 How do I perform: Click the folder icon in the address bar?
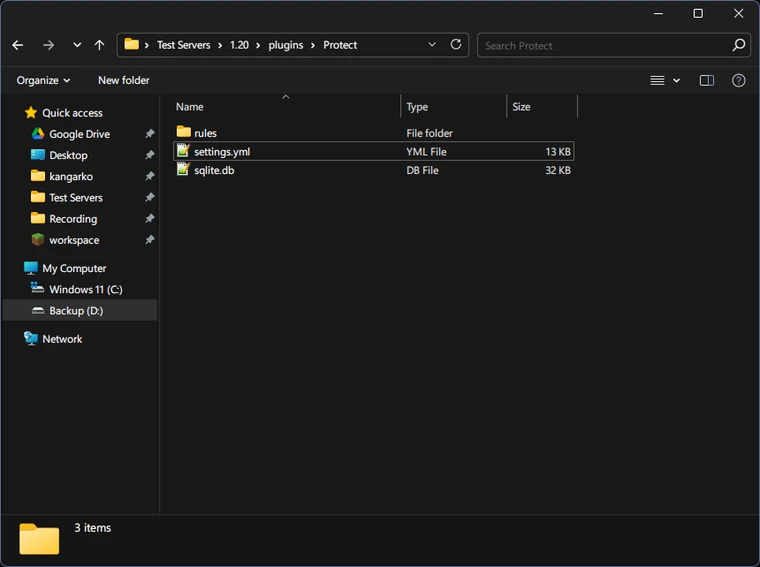(131, 45)
